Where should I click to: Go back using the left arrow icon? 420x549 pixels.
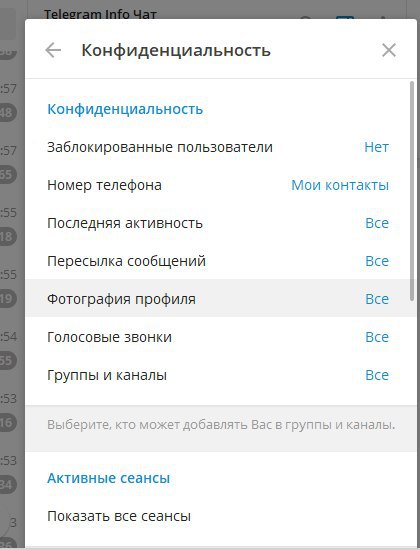[x=53, y=50]
